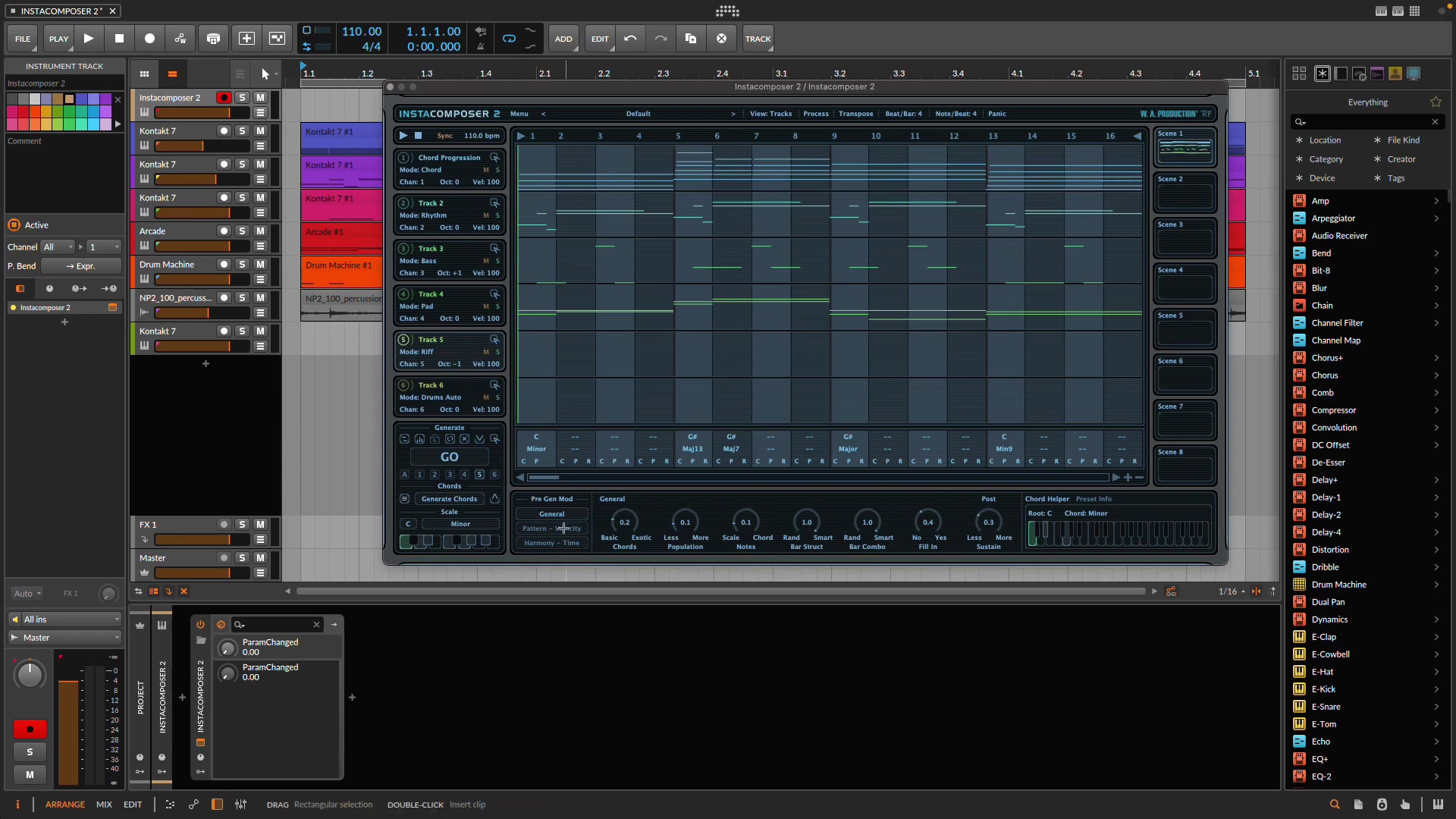Solo the Master track
Viewport: 1456px width, 819px height.
(x=242, y=557)
